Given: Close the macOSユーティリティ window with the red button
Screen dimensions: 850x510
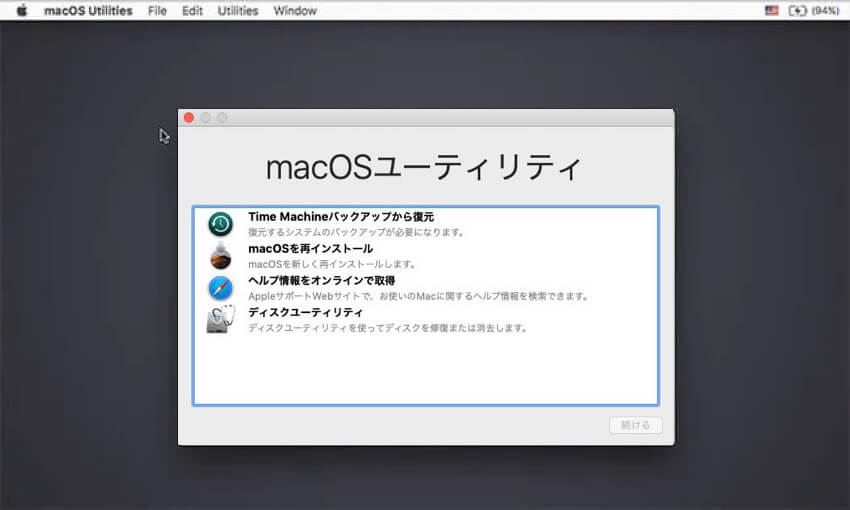Looking at the screenshot, I should click(188, 118).
